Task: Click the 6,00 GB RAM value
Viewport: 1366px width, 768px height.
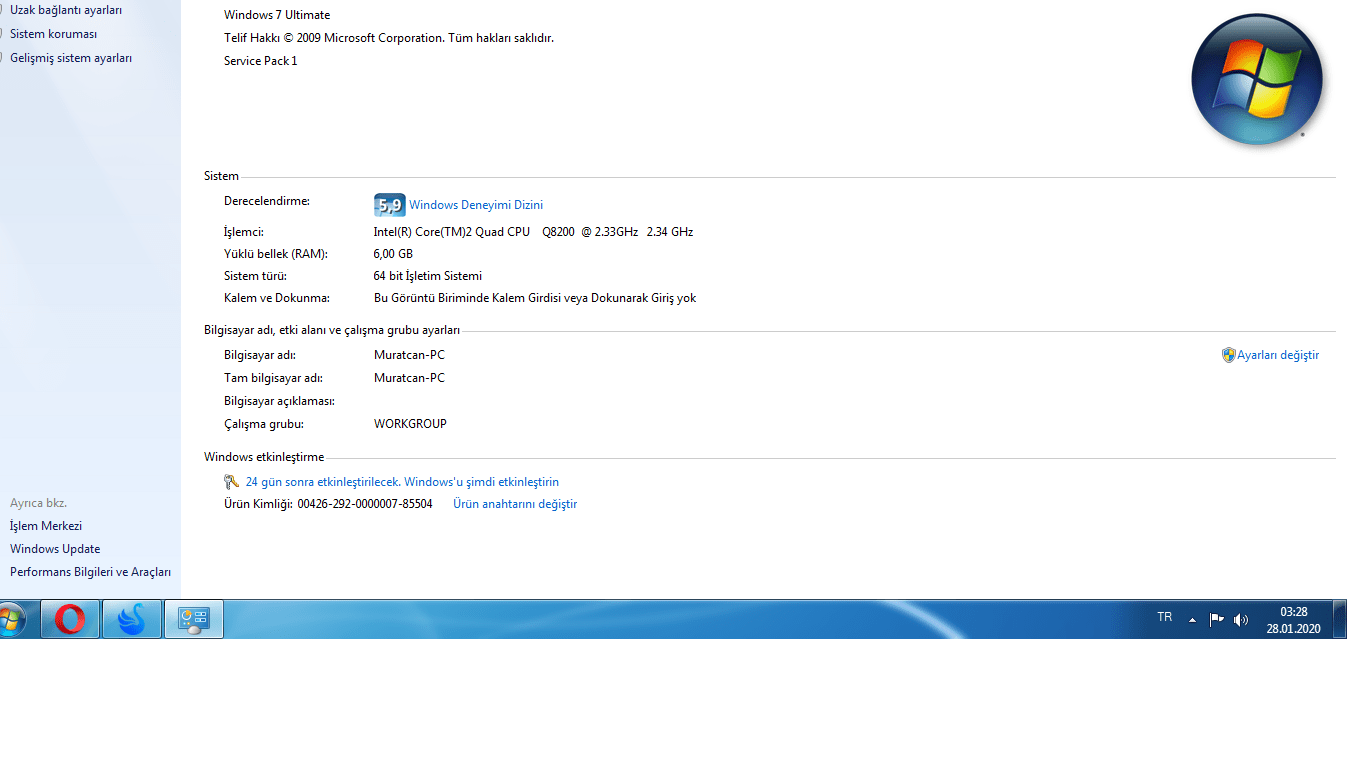Action: 393,254
